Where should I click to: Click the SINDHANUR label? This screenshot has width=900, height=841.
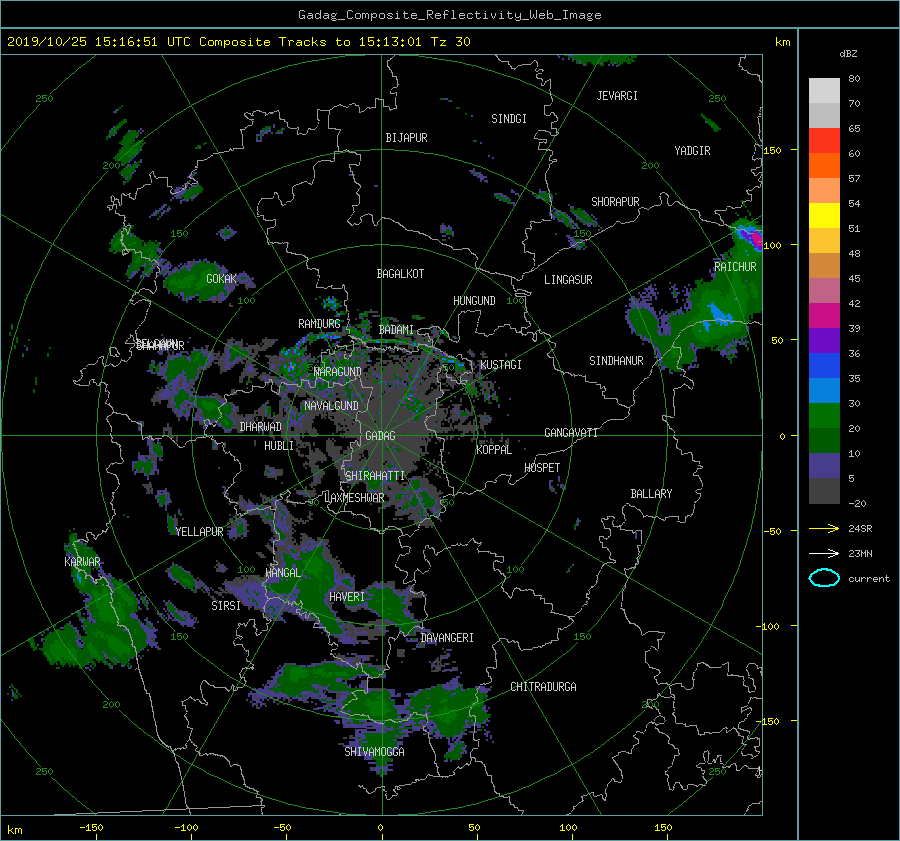pyautogui.click(x=616, y=361)
